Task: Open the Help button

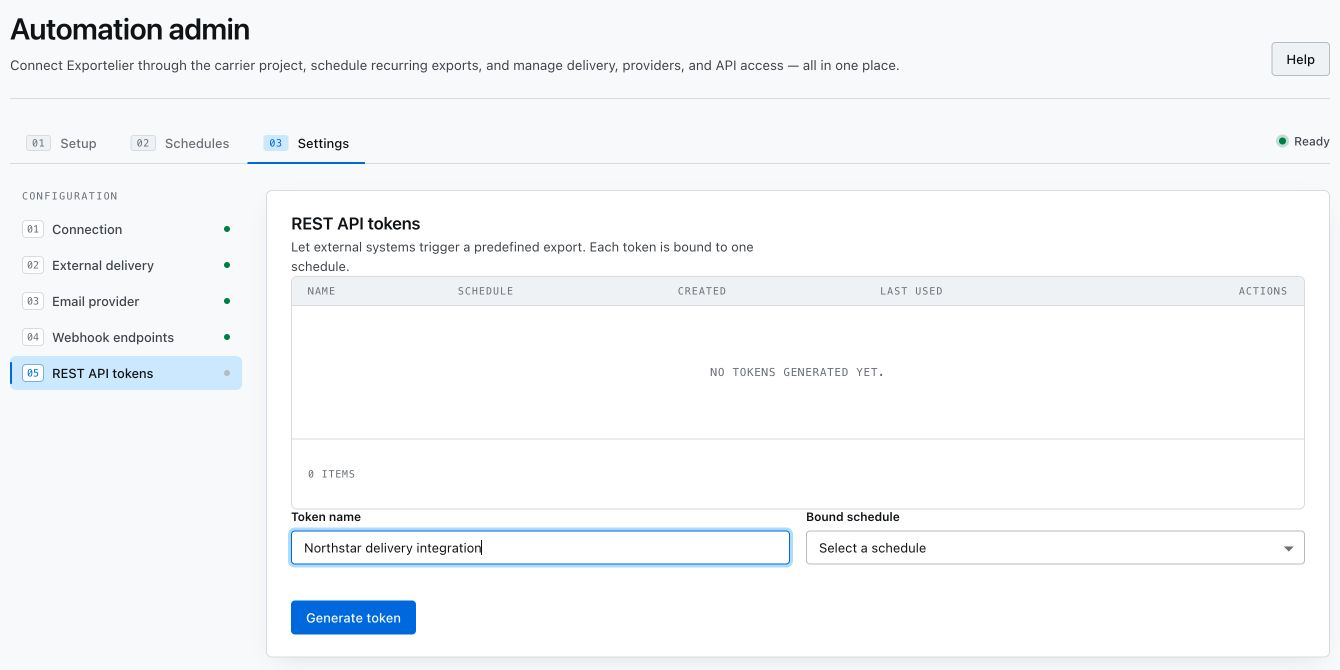Action: [1300, 59]
